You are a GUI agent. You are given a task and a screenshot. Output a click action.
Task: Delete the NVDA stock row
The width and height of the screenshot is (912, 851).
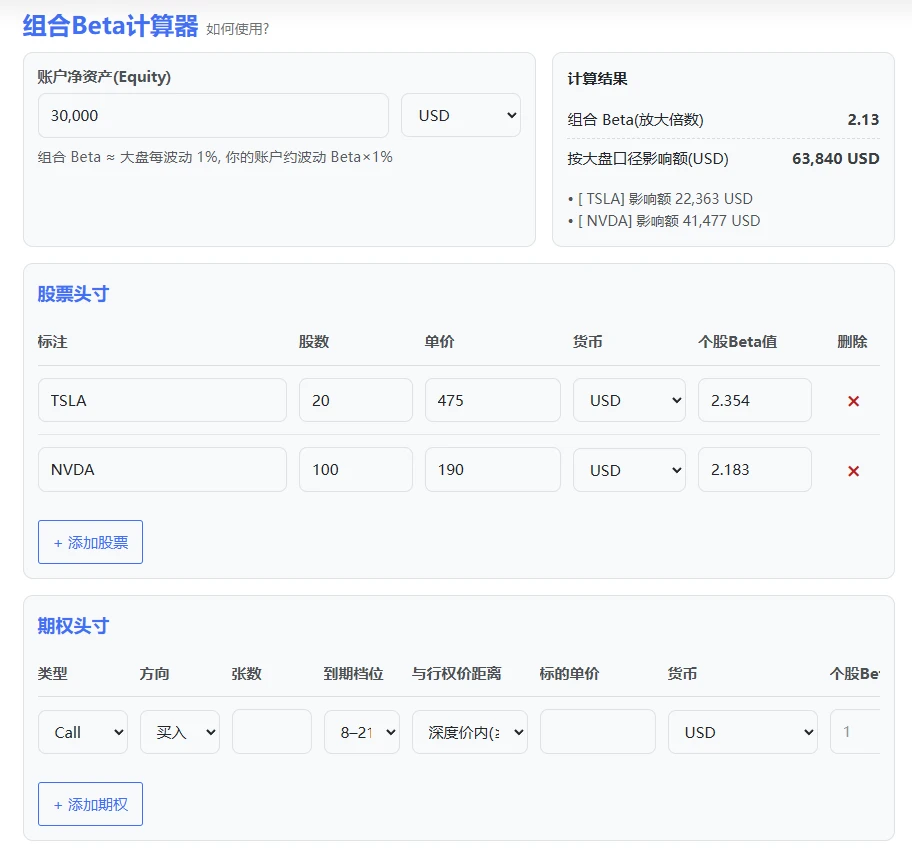(853, 471)
